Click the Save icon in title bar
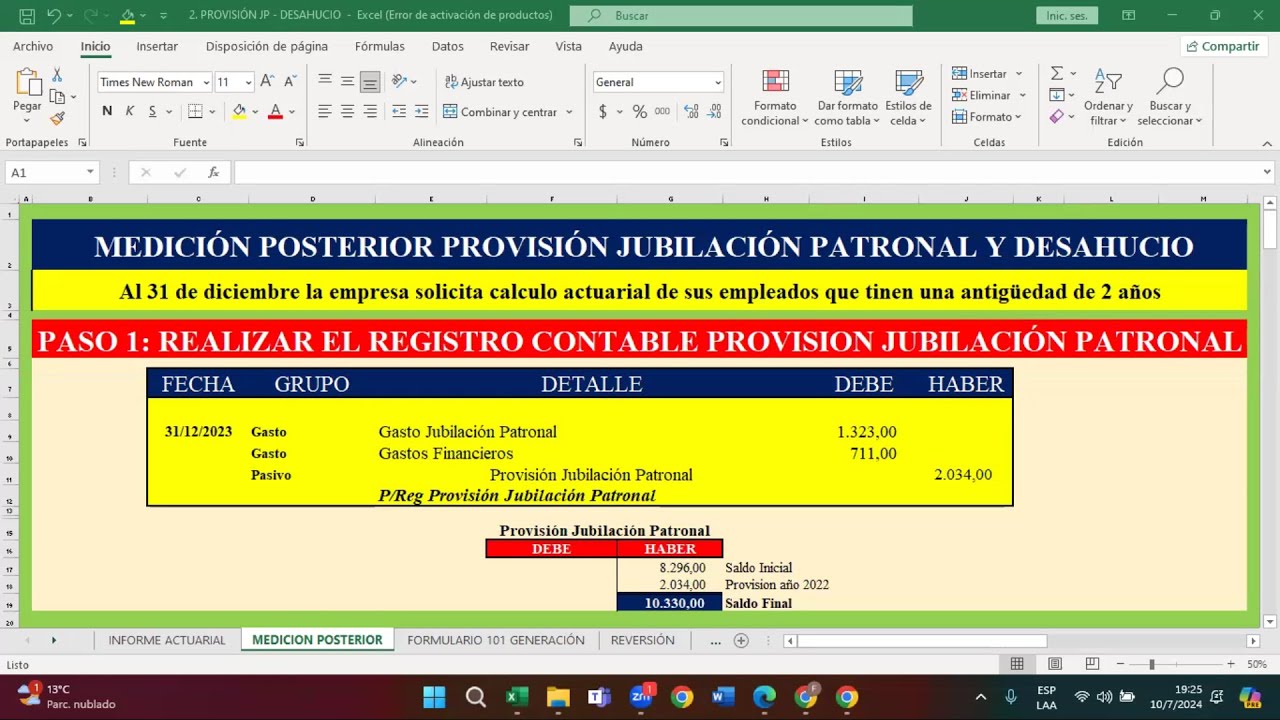 [x=27, y=15]
